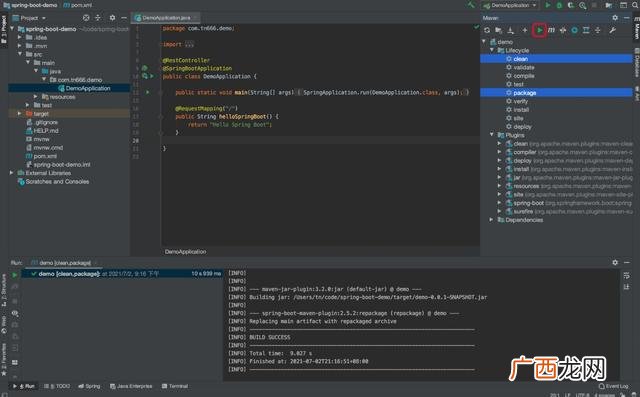Show Maven dependencies diagram icon

click(586, 30)
